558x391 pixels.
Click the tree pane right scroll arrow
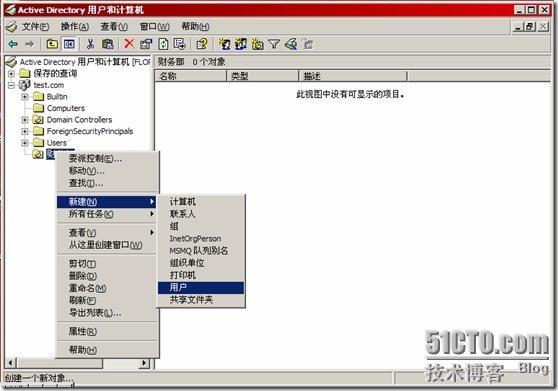pyautogui.click(x=144, y=363)
